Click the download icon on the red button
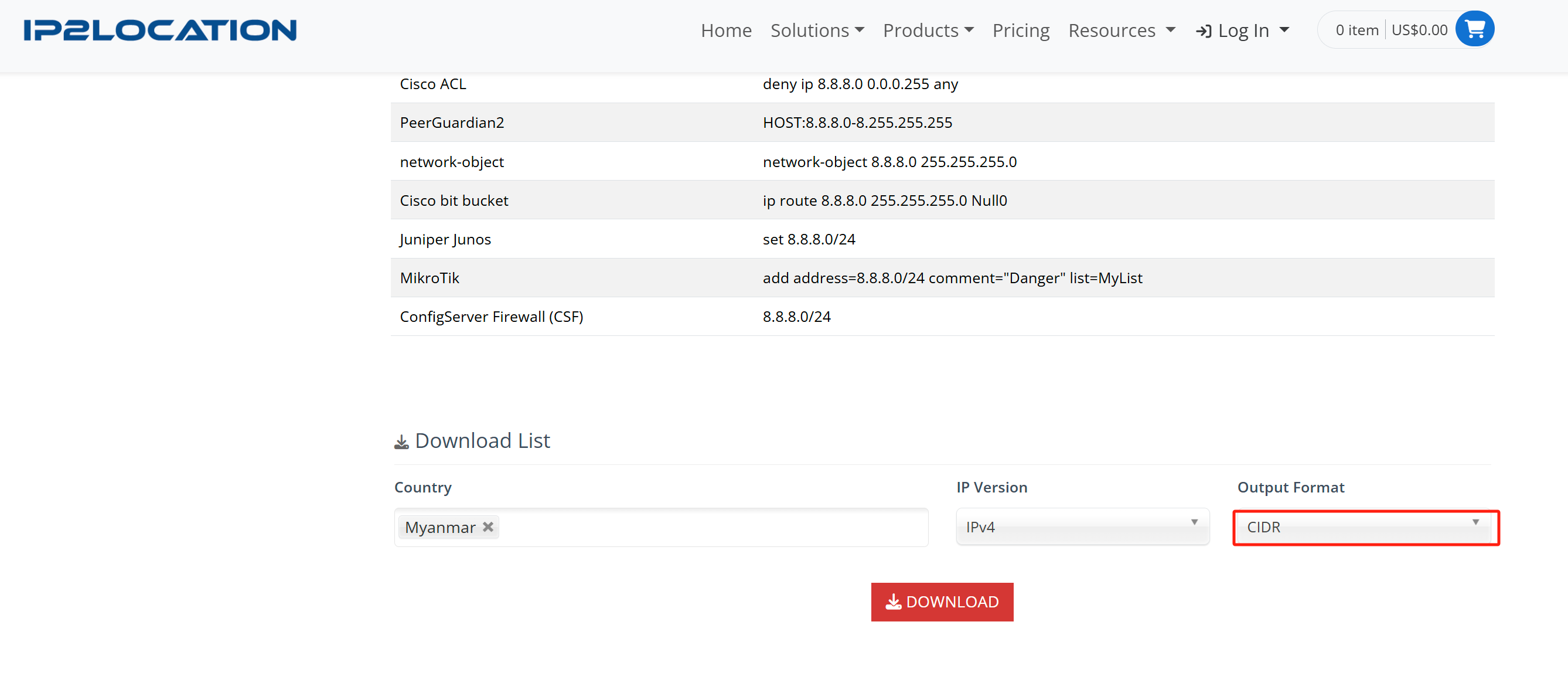Viewport: 1568px width, 693px height. (892, 602)
